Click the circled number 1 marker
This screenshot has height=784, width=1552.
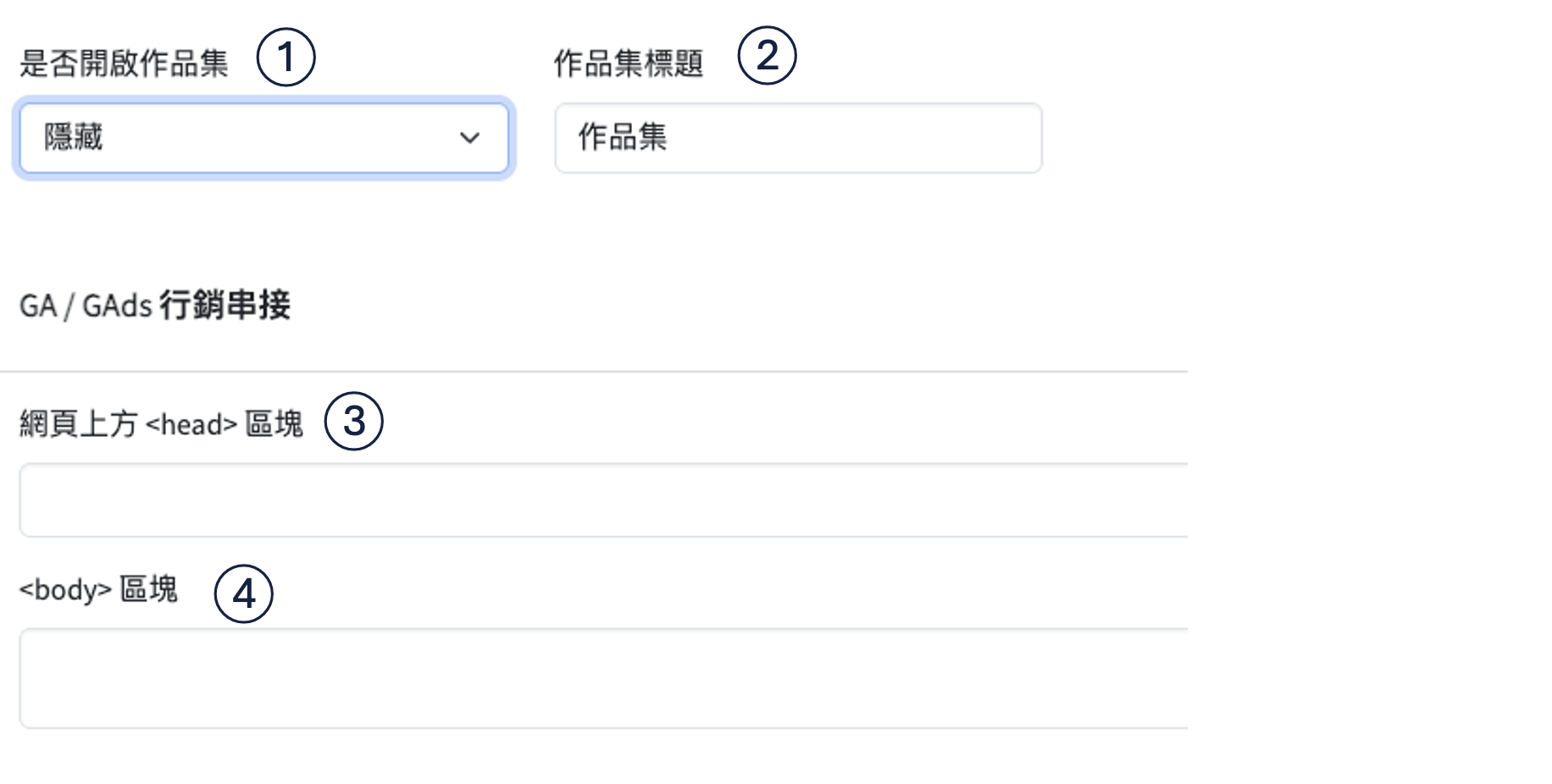tap(286, 58)
